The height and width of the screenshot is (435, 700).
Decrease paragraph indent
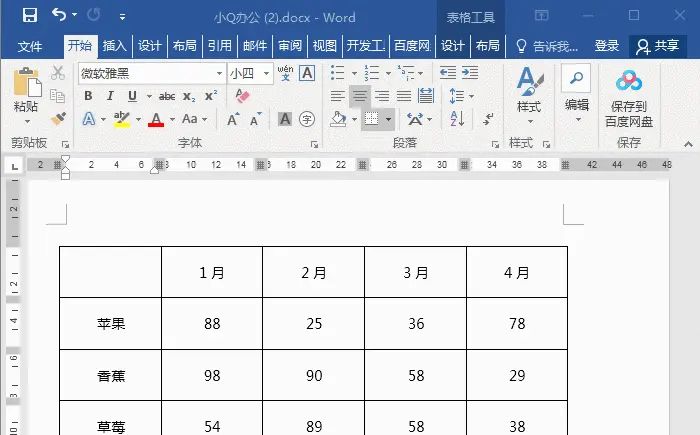(x=448, y=73)
